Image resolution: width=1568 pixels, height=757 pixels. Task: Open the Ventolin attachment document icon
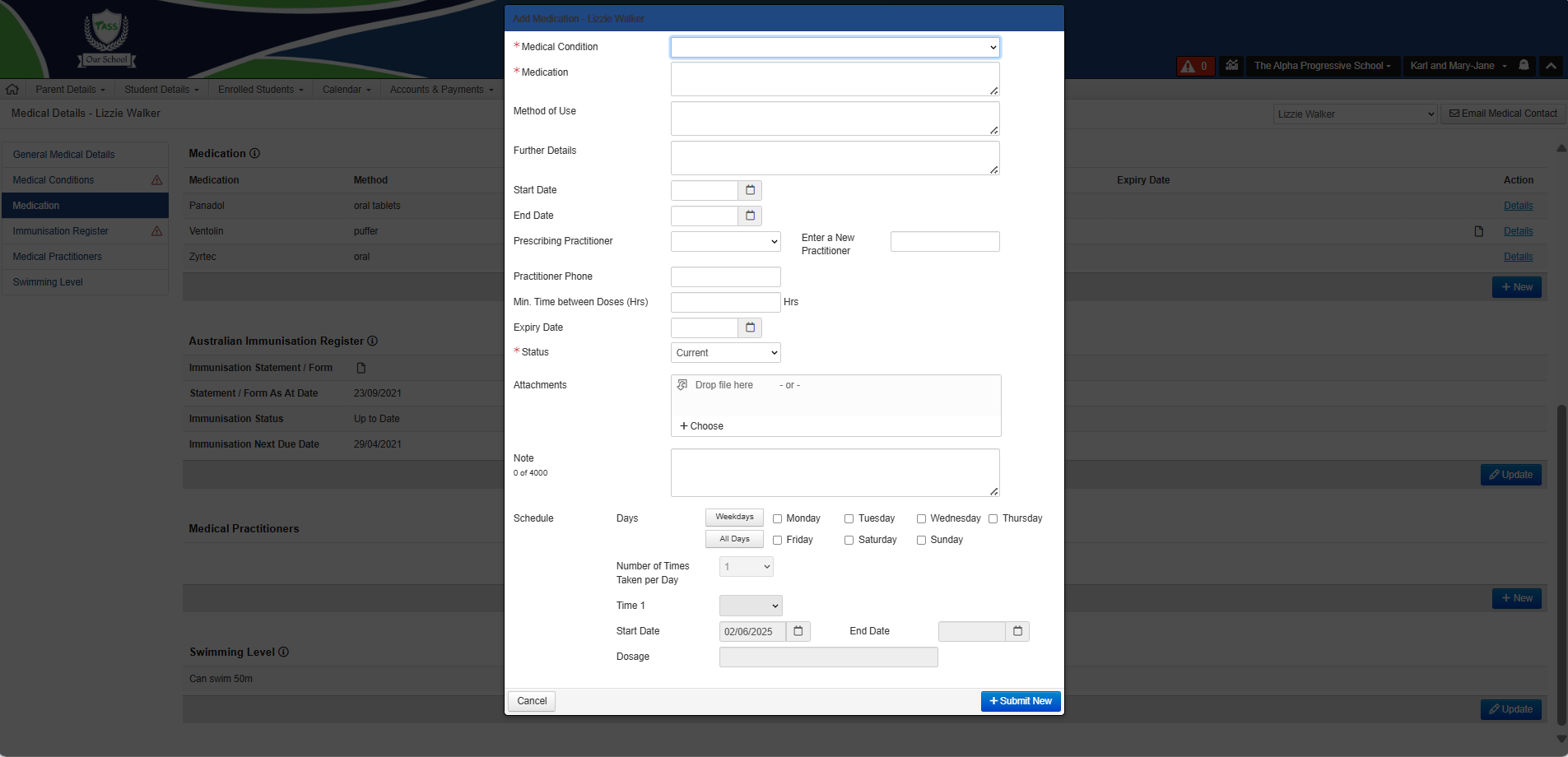tap(1478, 231)
